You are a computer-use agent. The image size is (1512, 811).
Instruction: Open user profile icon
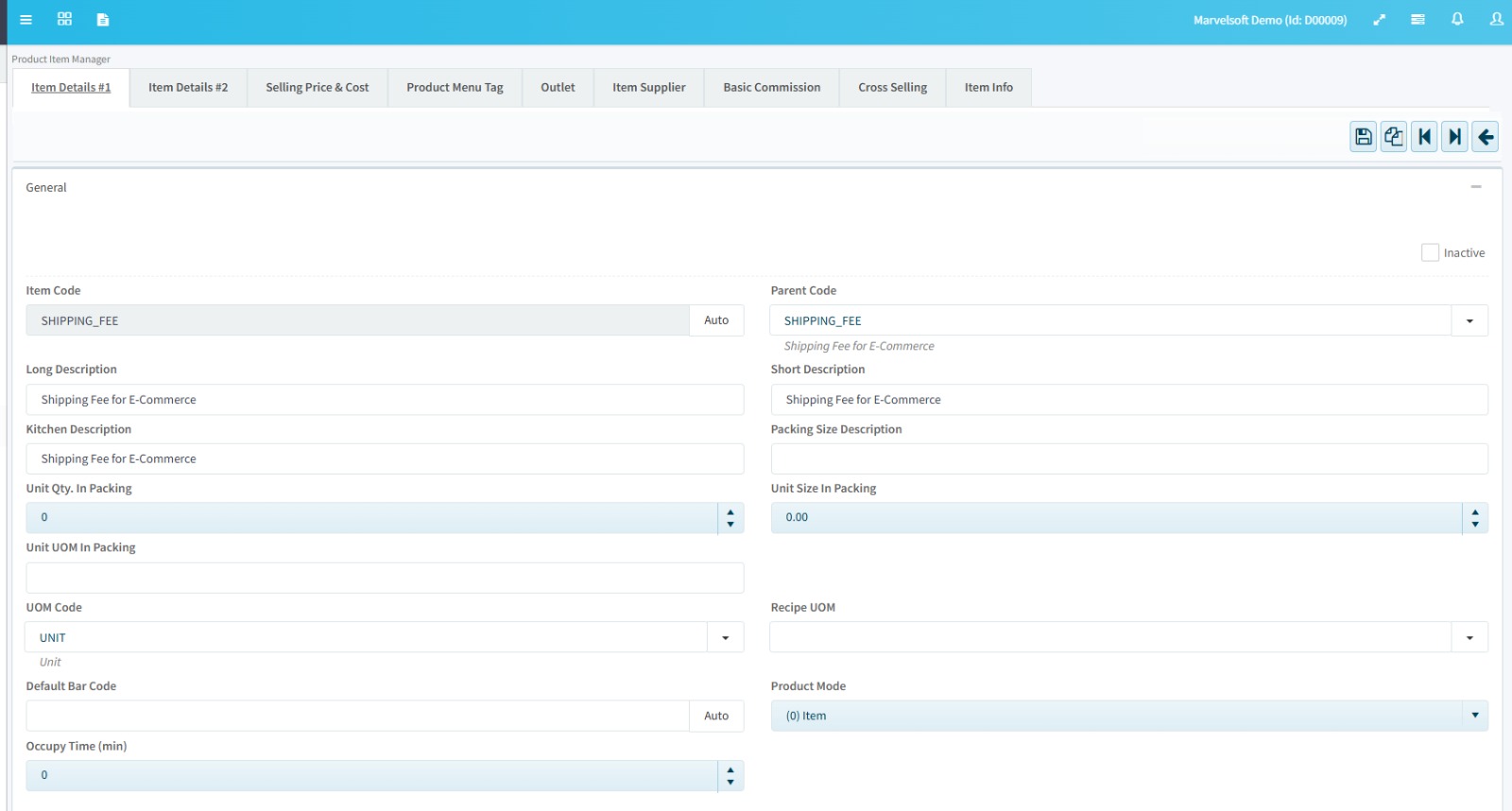(x=1496, y=20)
